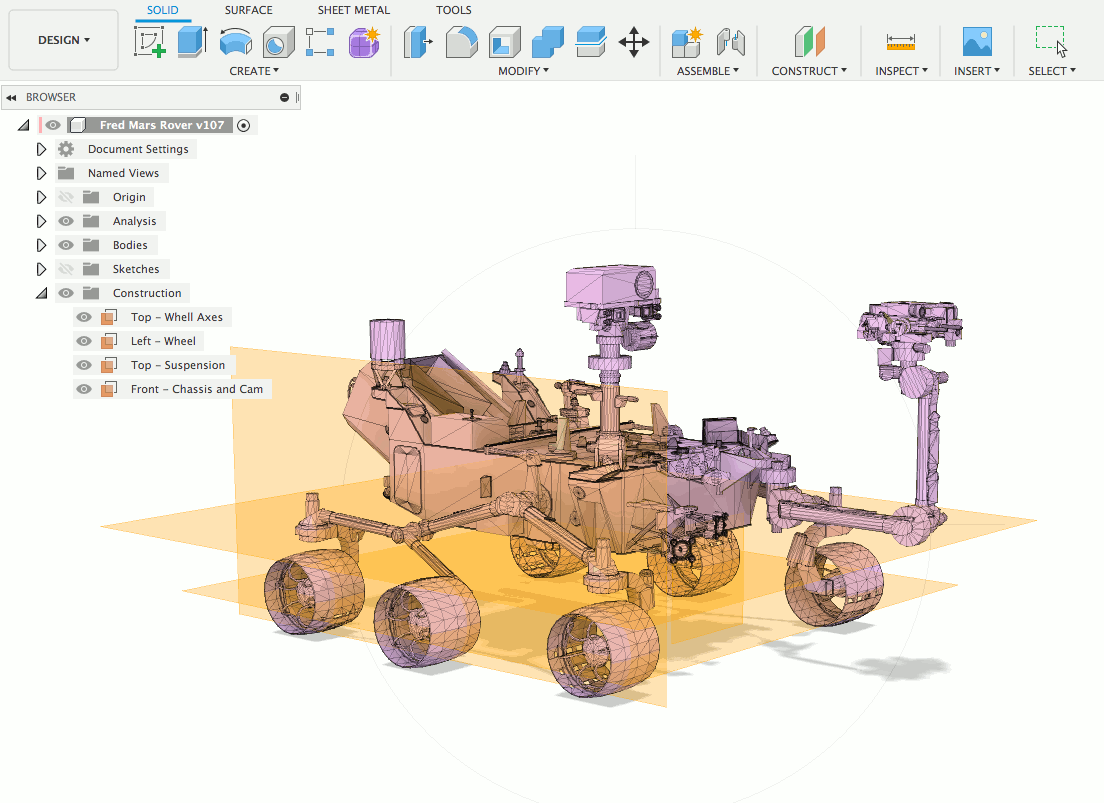Choose the Revolve tool icon
This screenshot has width=1104, height=803.
point(235,42)
